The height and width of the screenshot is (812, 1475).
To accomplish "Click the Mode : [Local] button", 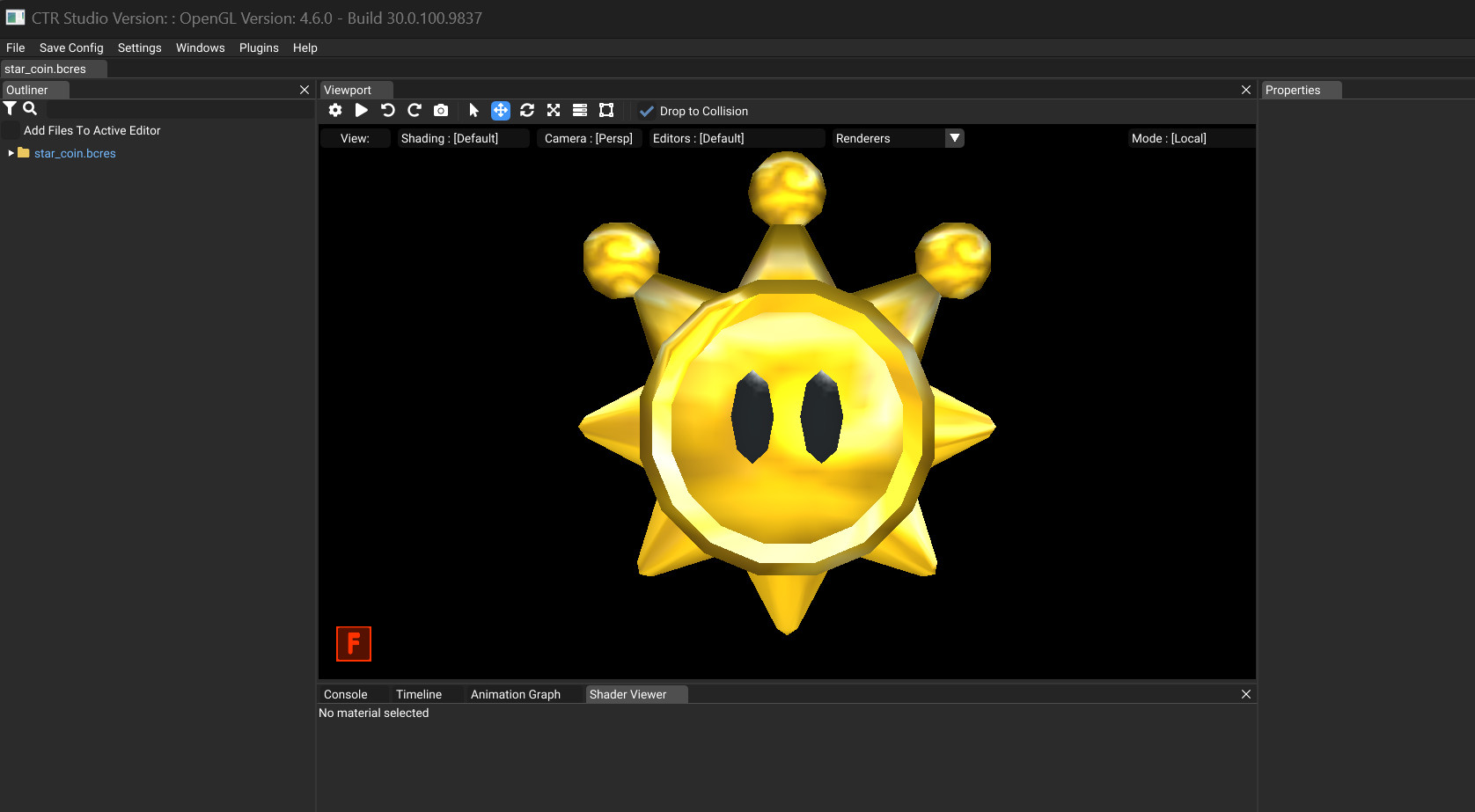I will [1169, 138].
